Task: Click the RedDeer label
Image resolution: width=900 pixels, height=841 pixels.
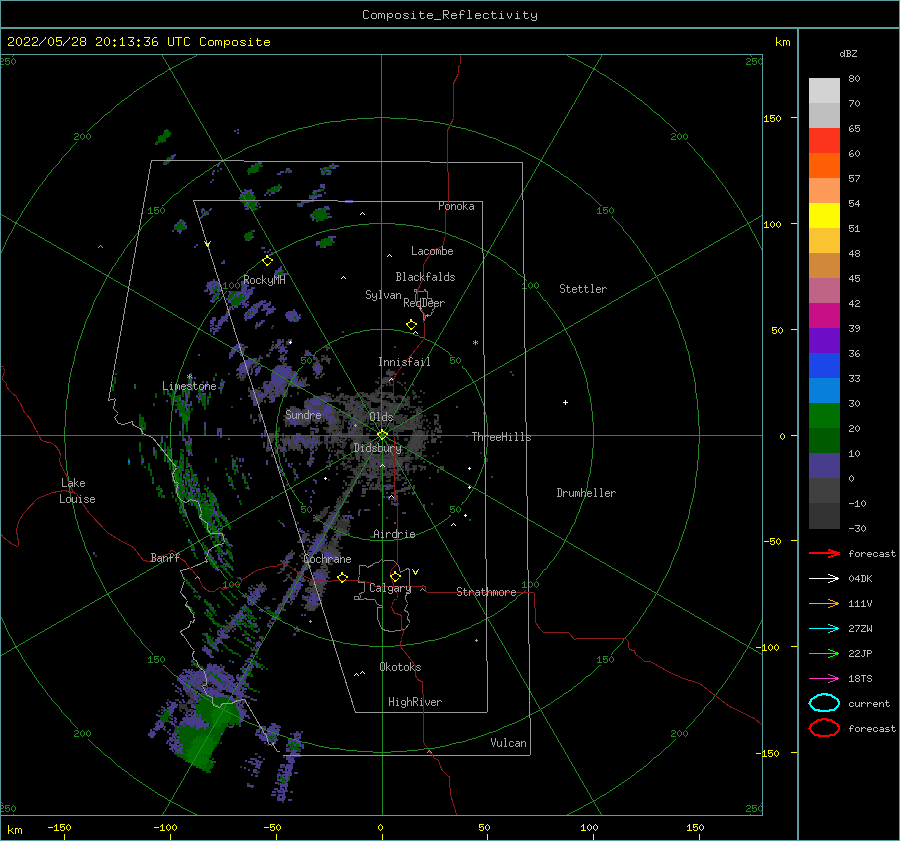Action: (x=424, y=303)
